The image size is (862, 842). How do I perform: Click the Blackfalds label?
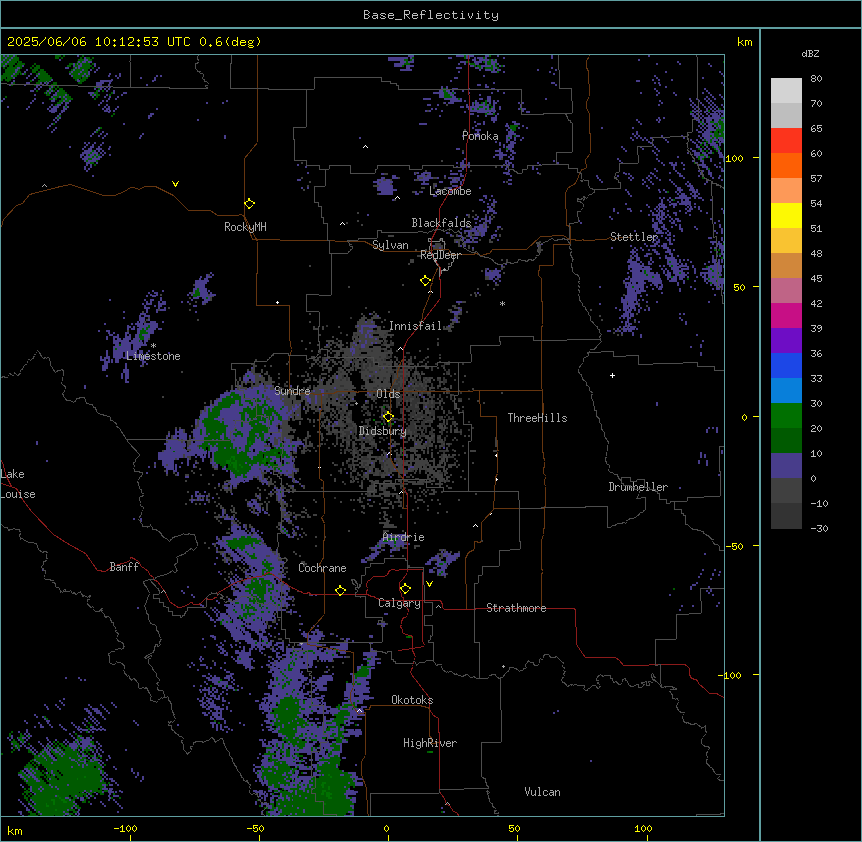[441, 223]
